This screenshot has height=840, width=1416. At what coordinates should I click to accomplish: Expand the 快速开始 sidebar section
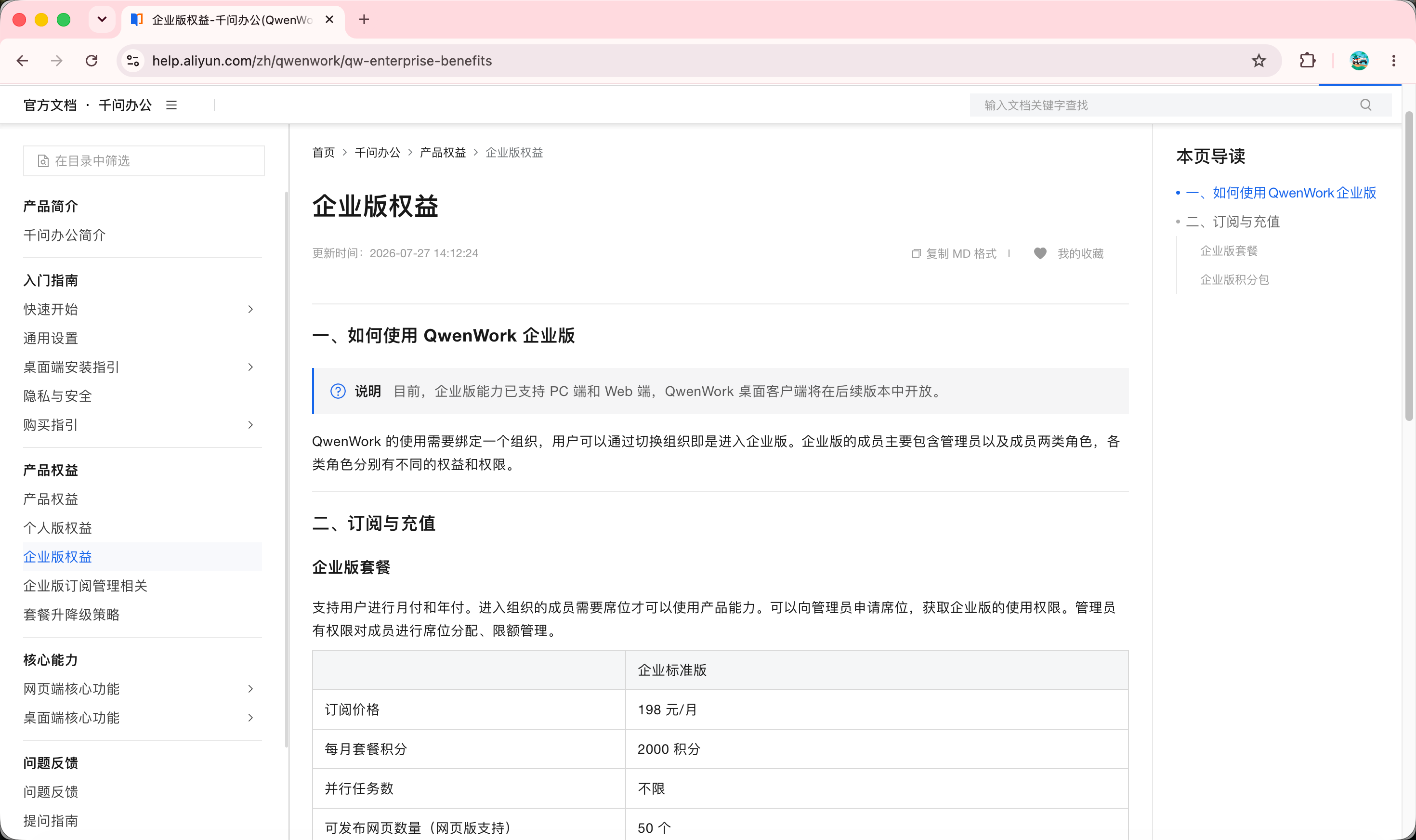pyautogui.click(x=251, y=309)
